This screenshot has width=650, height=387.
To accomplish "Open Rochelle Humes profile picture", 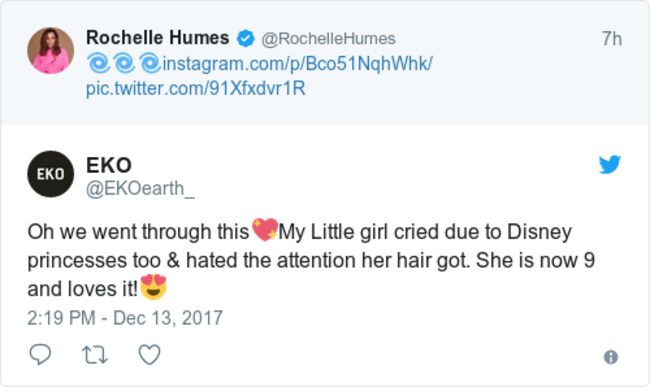I will pos(51,51).
